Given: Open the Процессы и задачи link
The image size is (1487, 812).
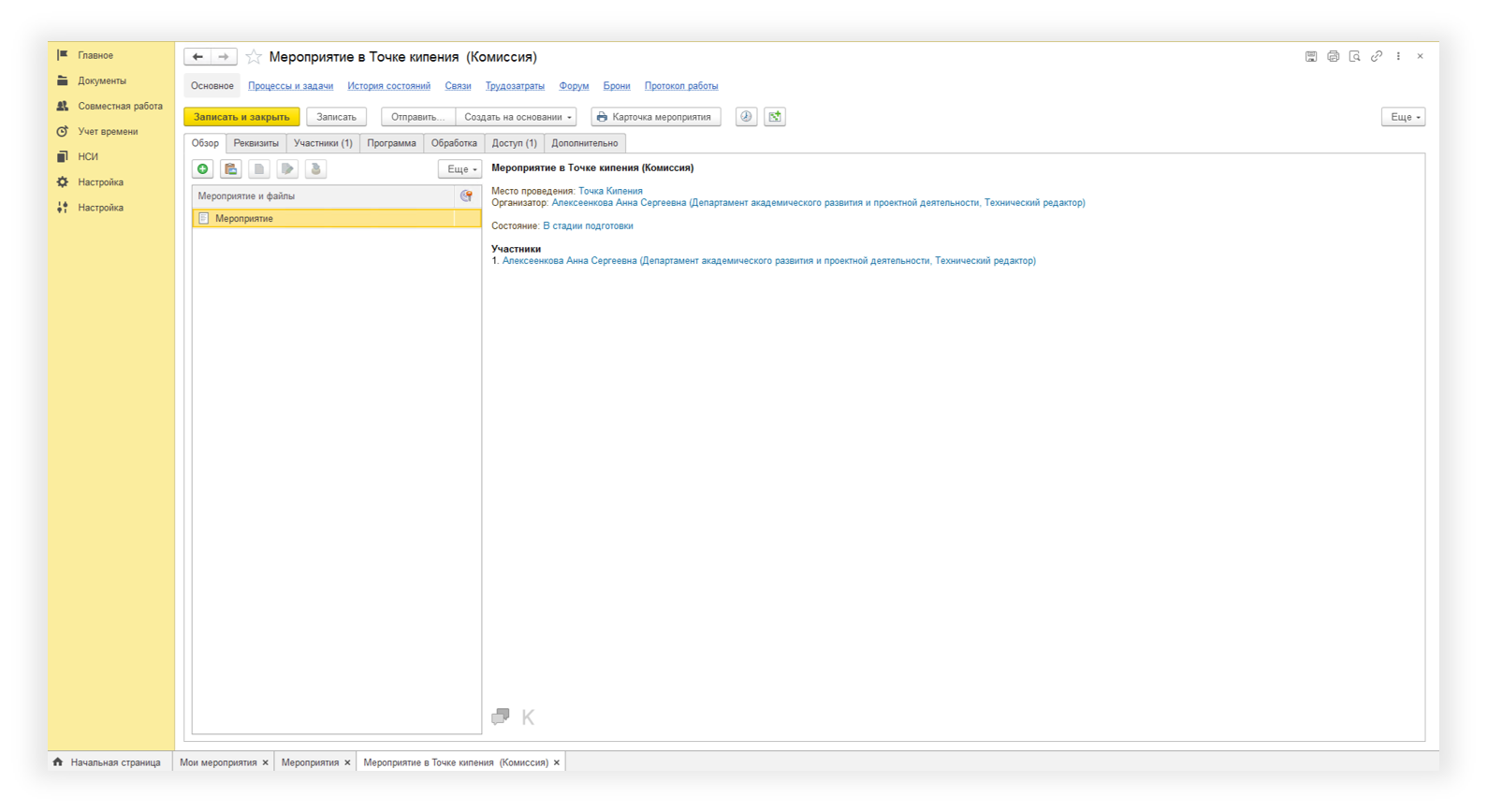Looking at the screenshot, I should click(290, 86).
